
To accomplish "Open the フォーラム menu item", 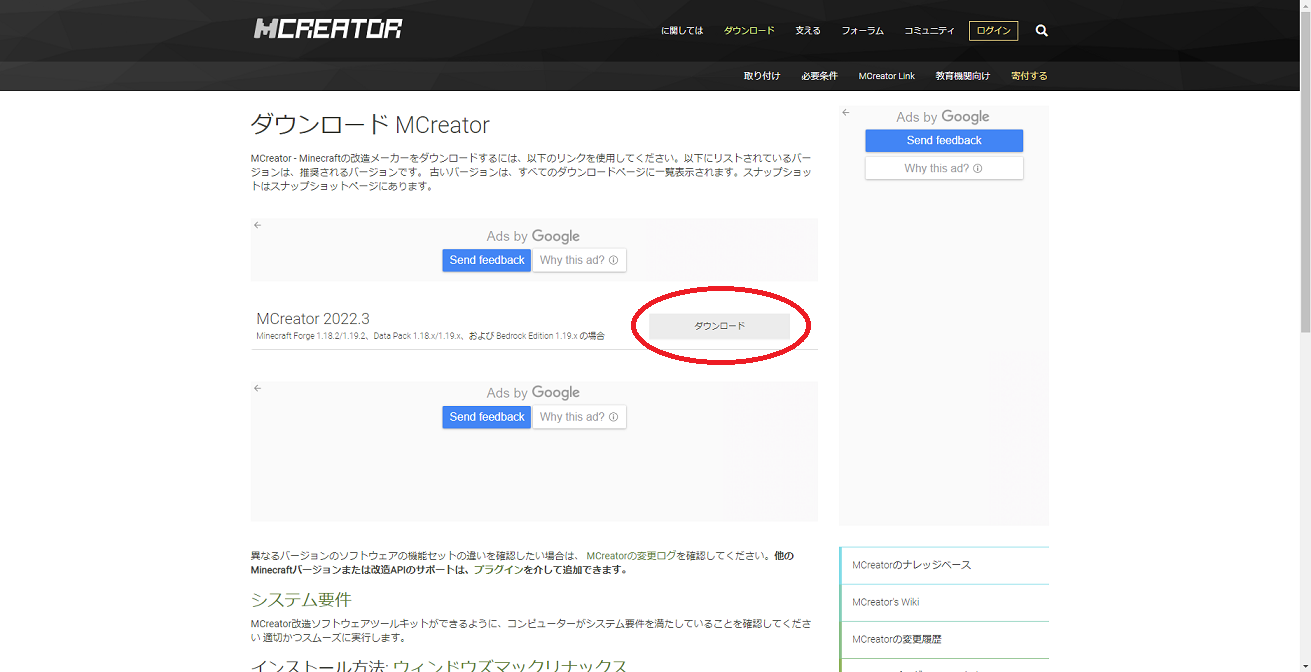I will click(x=862, y=30).
